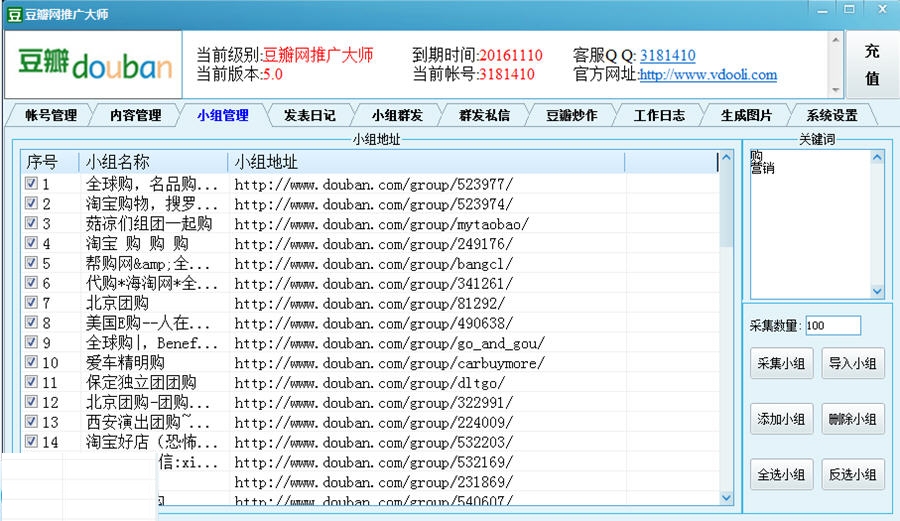The image size is (900, 521).
Task: Select URL ending group/249176/
Action: [x=374, y=244]
